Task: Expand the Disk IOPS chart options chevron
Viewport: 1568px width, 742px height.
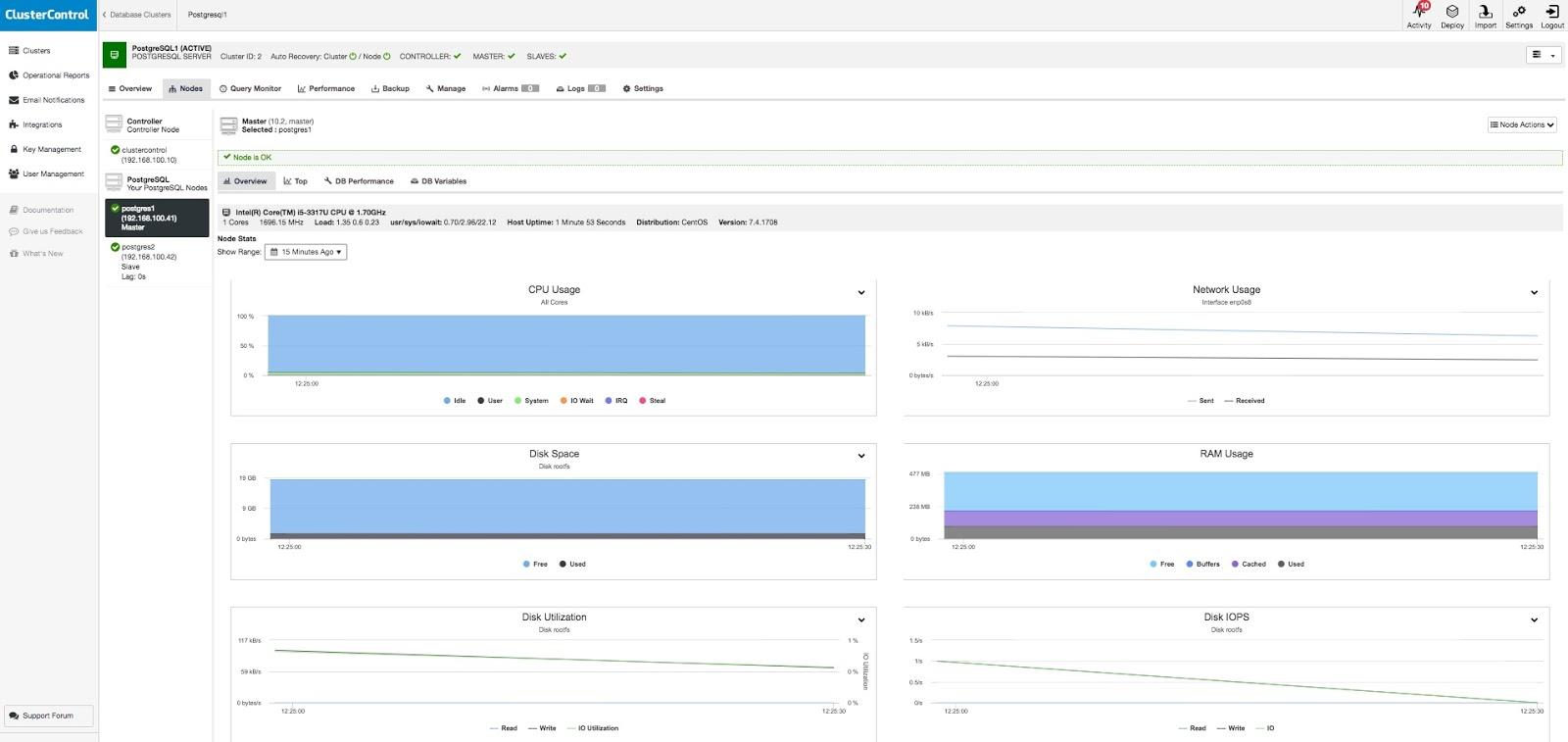Action: point(1534,619)
